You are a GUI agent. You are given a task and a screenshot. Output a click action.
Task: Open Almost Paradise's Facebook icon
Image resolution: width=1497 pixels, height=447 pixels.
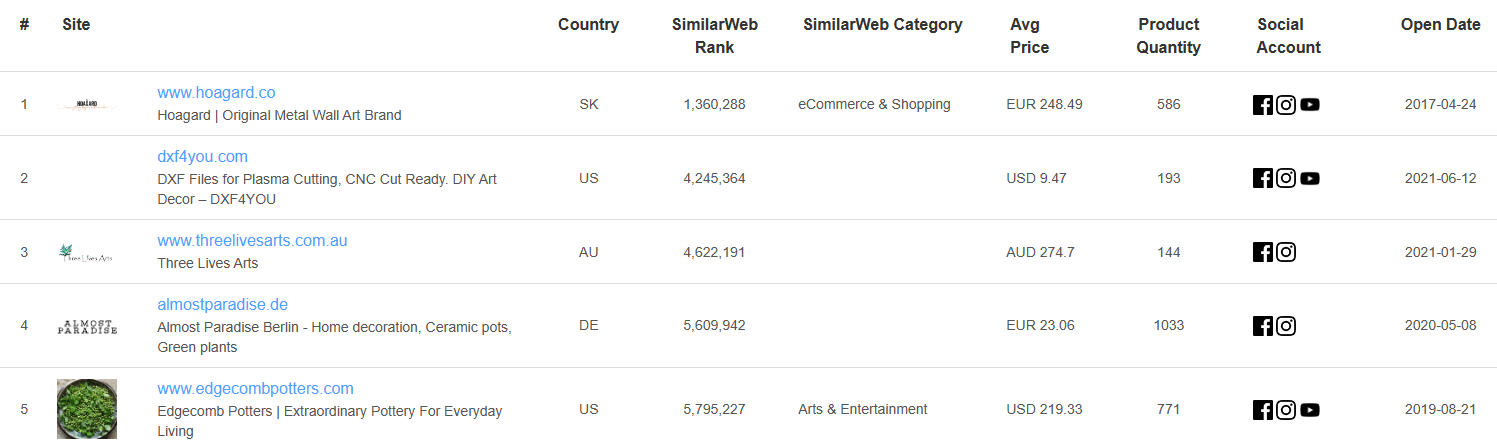[1263, 325]
